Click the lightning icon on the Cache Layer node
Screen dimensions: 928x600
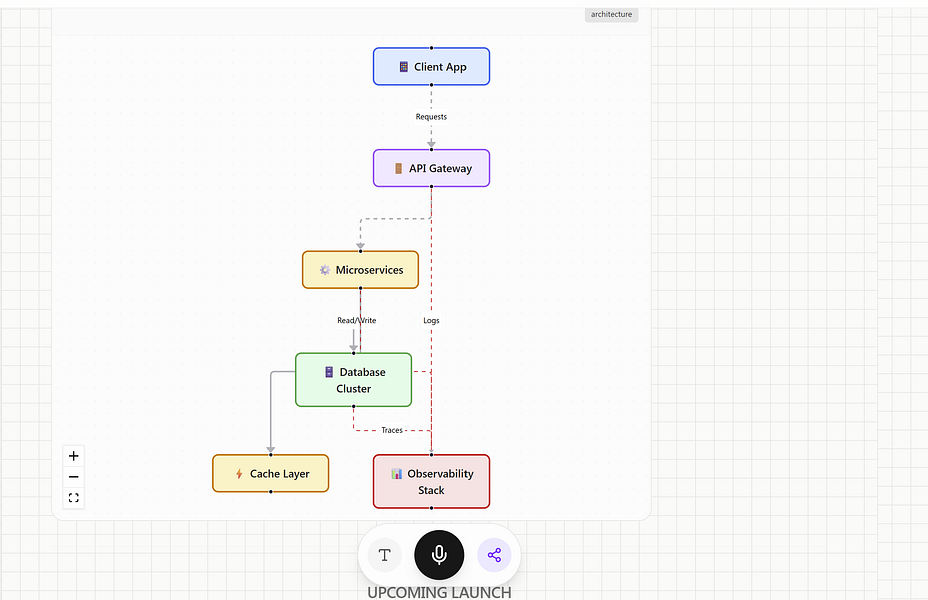238,473
